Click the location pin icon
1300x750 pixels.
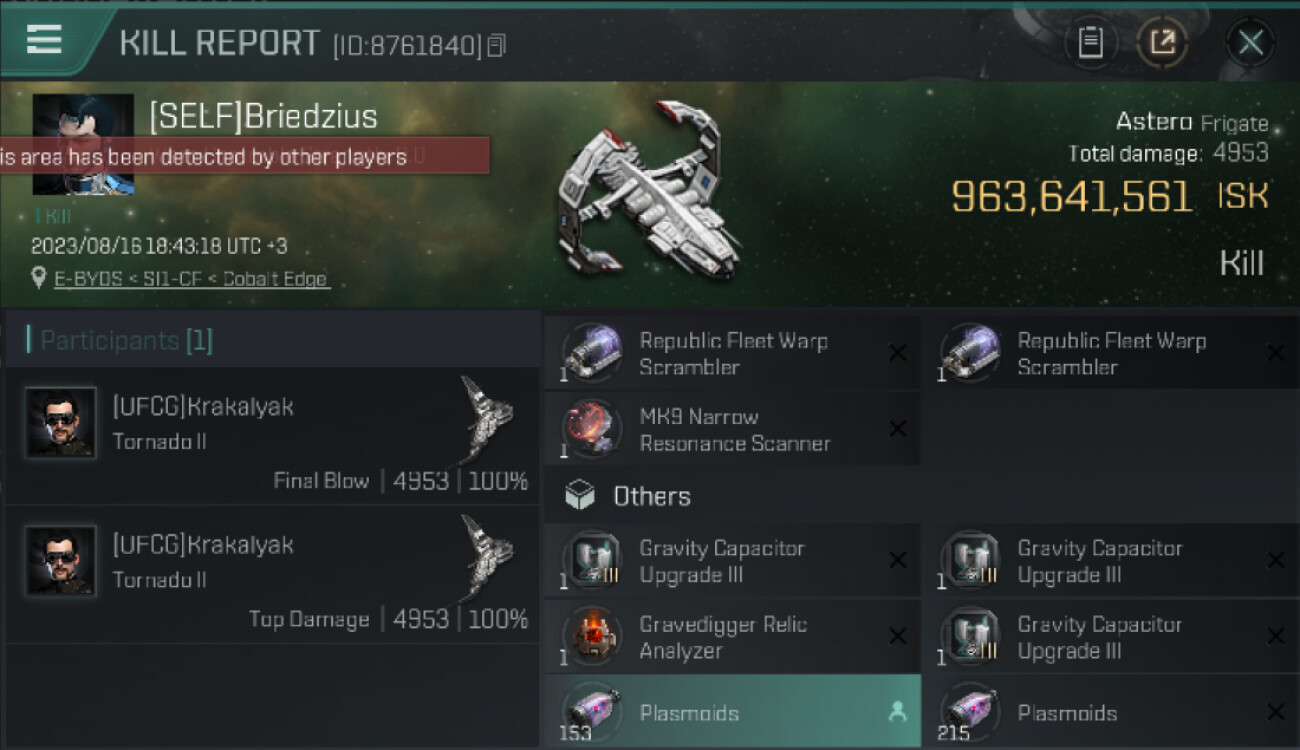click(39, 278)
